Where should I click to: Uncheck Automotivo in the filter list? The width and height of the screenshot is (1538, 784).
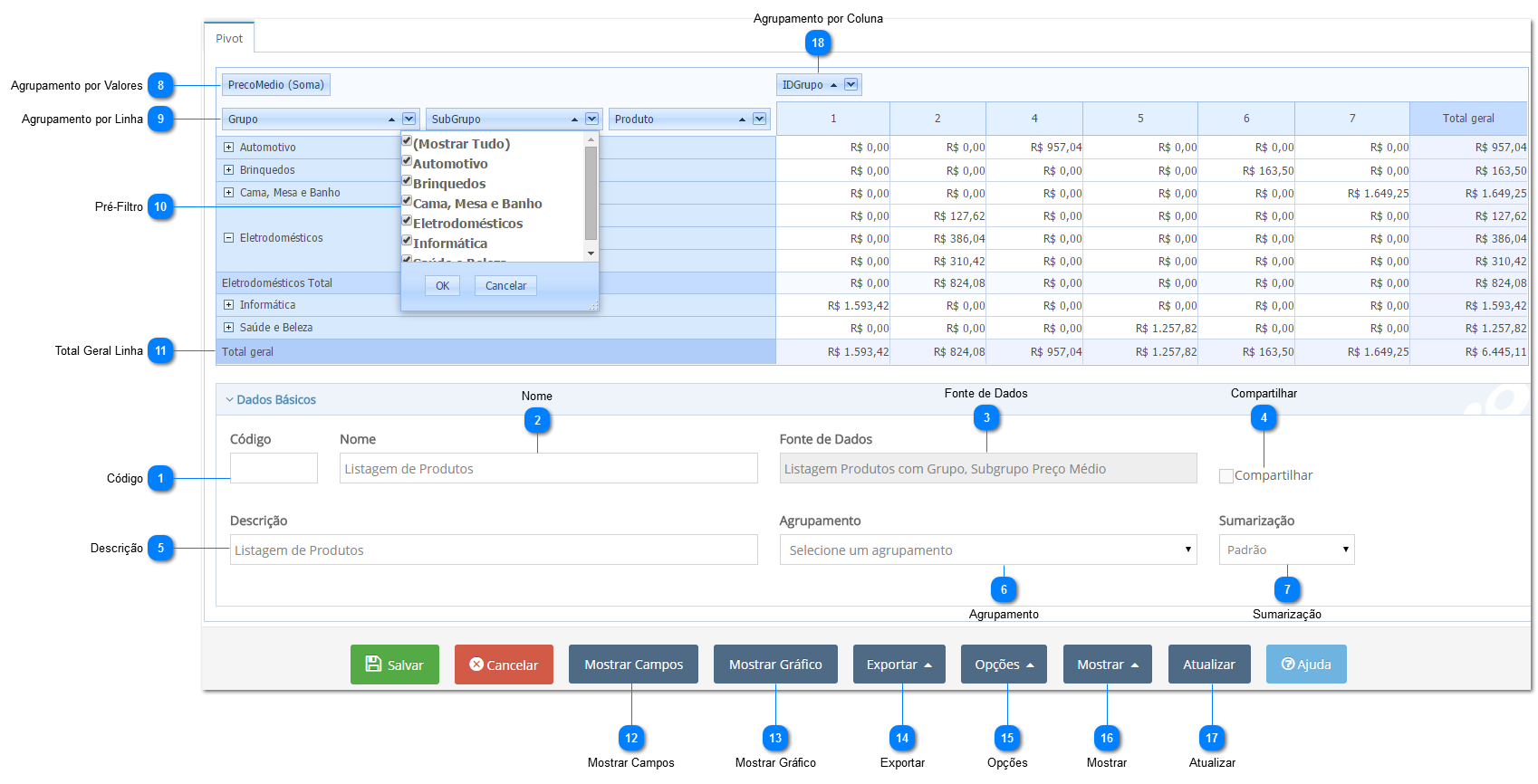[407, 161]
